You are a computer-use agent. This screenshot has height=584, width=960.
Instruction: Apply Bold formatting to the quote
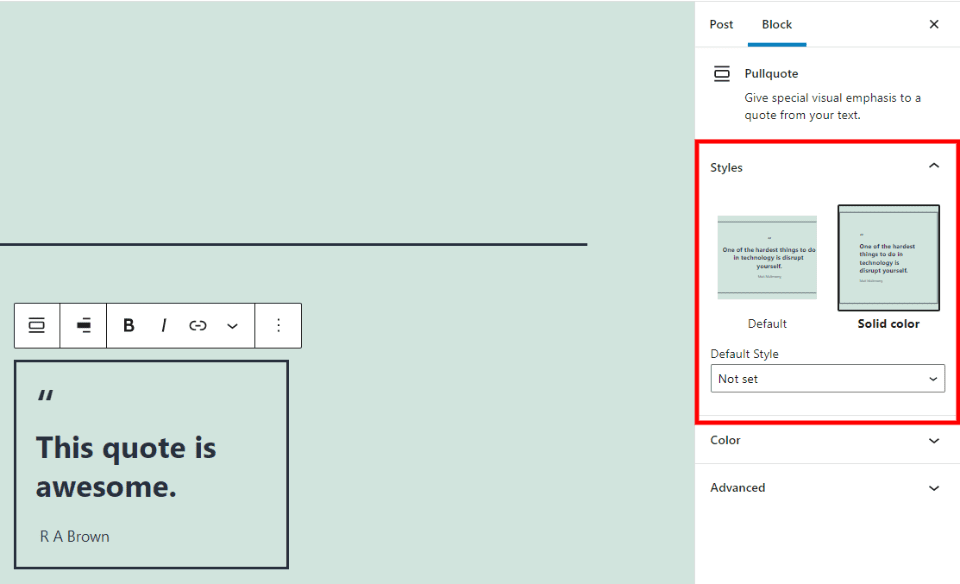(128, 325)
